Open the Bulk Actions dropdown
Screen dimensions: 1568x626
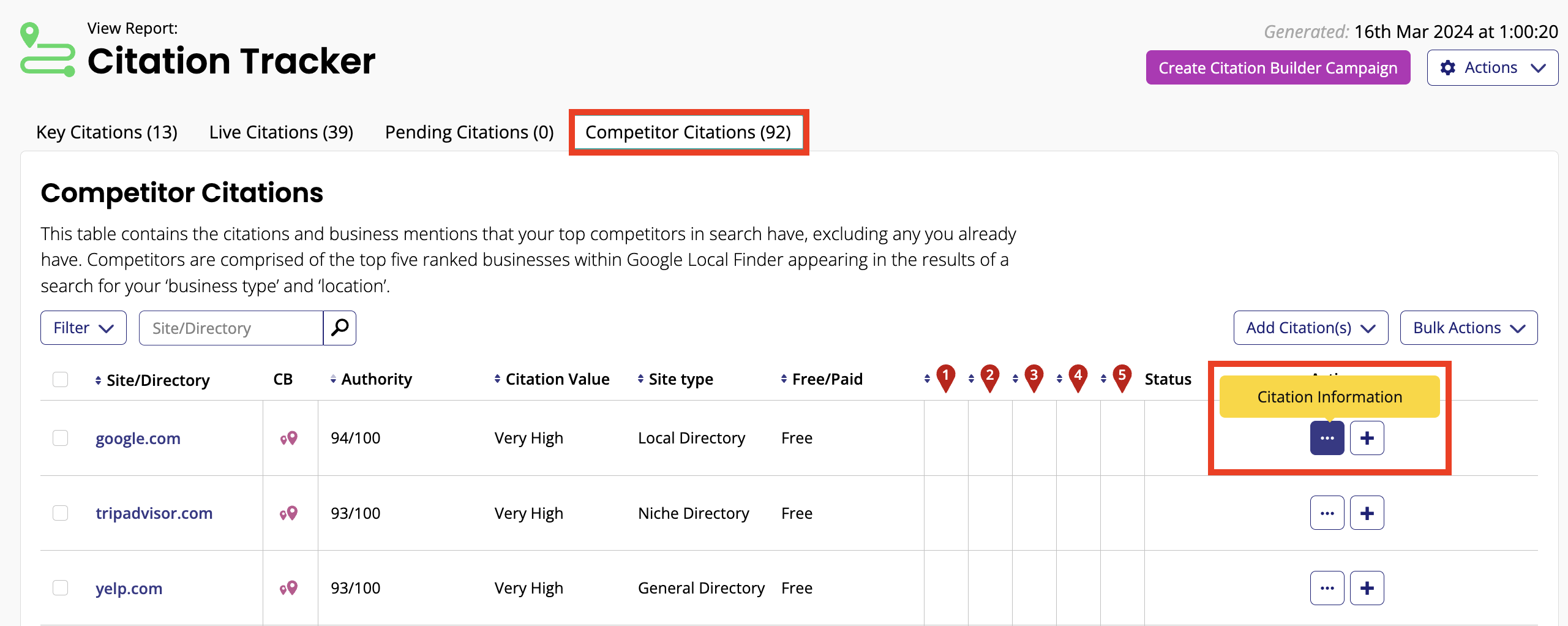(1468, 327)
